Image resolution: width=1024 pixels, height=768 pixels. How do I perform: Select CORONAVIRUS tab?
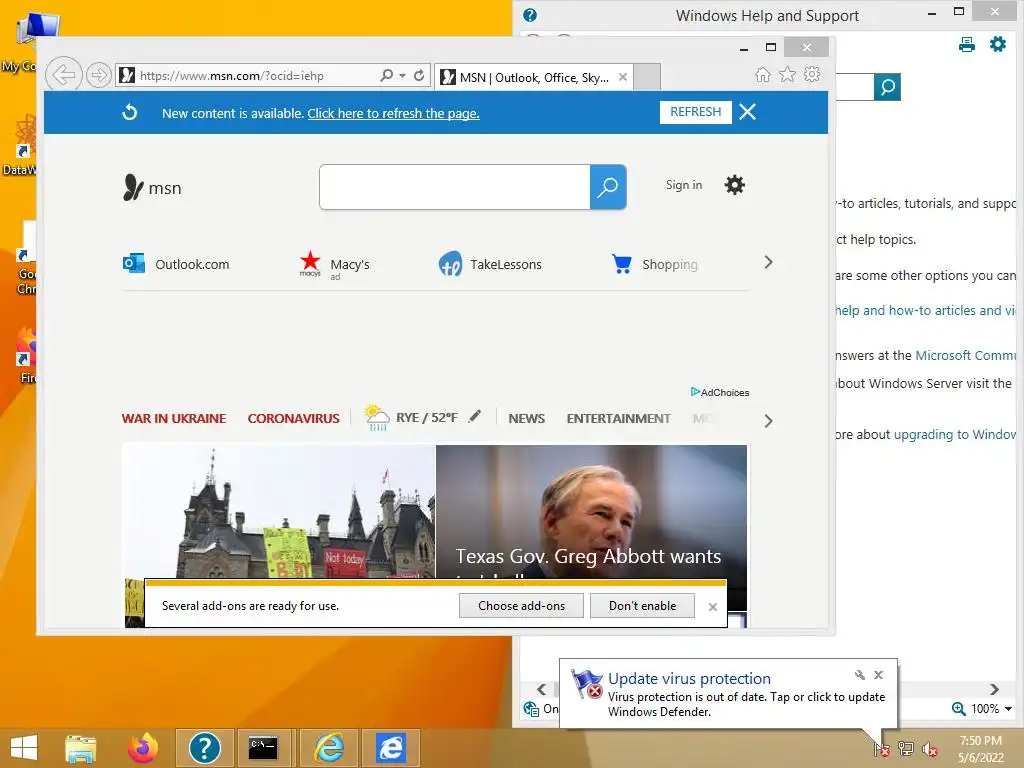(293, 419)
